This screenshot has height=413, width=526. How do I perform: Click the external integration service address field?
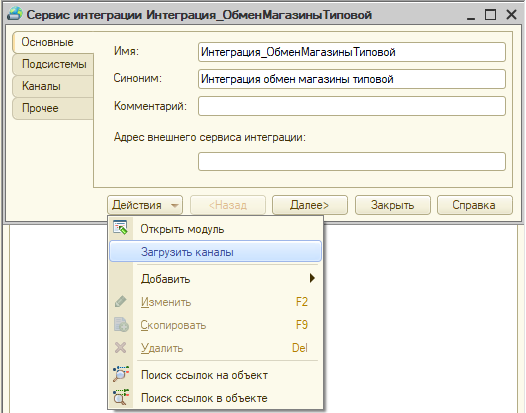(x=352, y=161)
